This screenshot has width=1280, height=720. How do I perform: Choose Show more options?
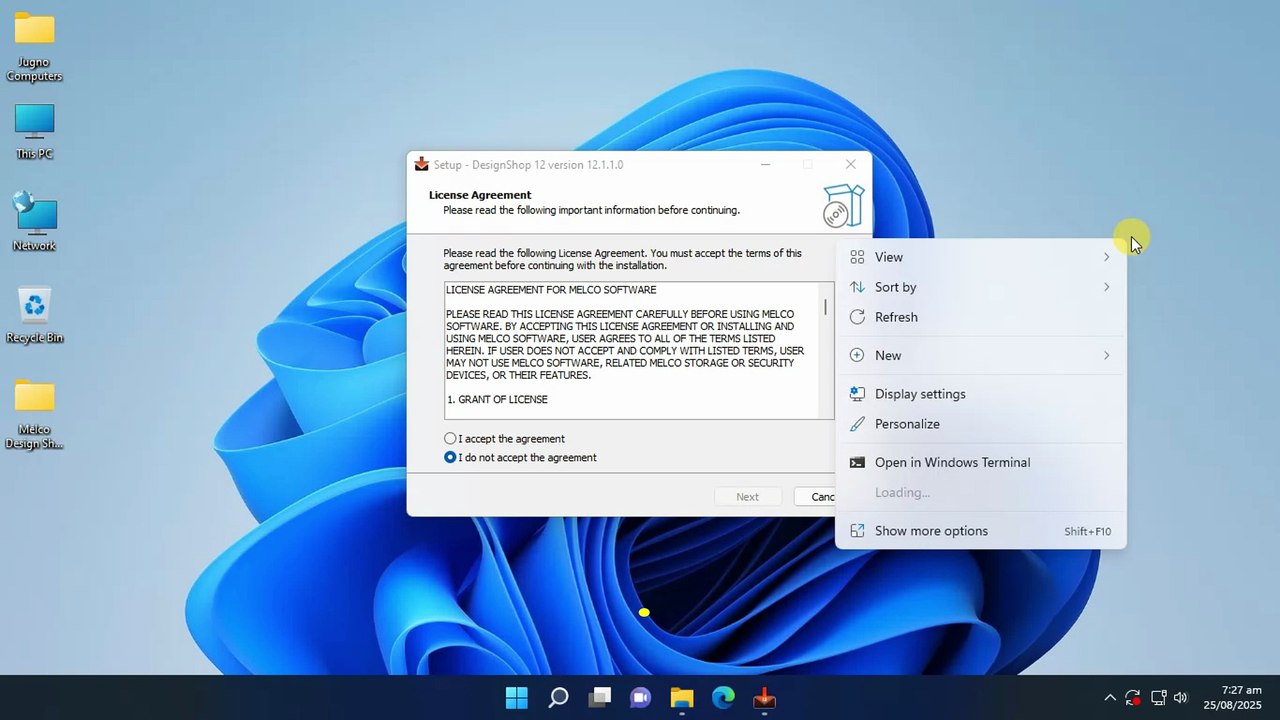pos(980,531)
